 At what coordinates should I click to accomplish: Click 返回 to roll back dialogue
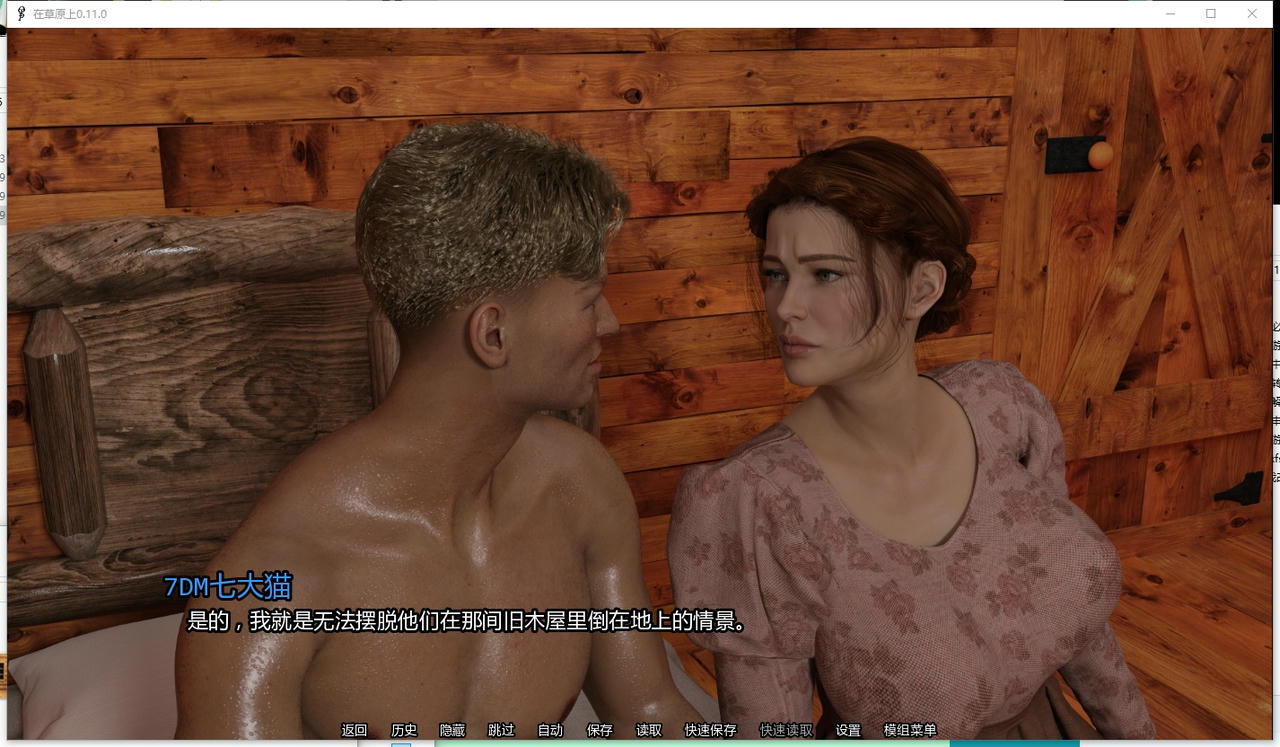coord(355,730)
